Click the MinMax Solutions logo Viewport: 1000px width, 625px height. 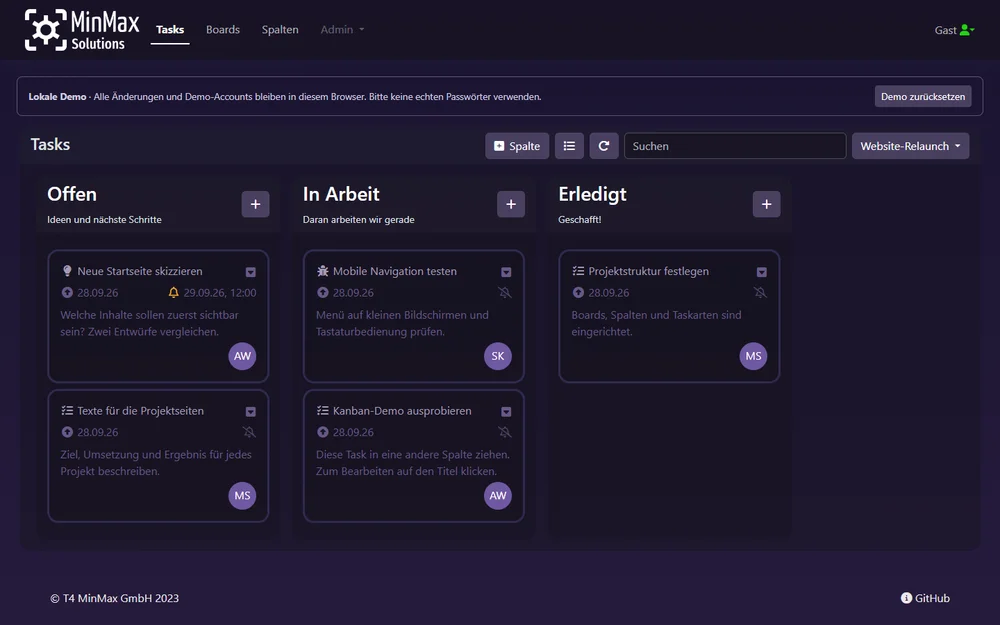[x=82, y=30]
